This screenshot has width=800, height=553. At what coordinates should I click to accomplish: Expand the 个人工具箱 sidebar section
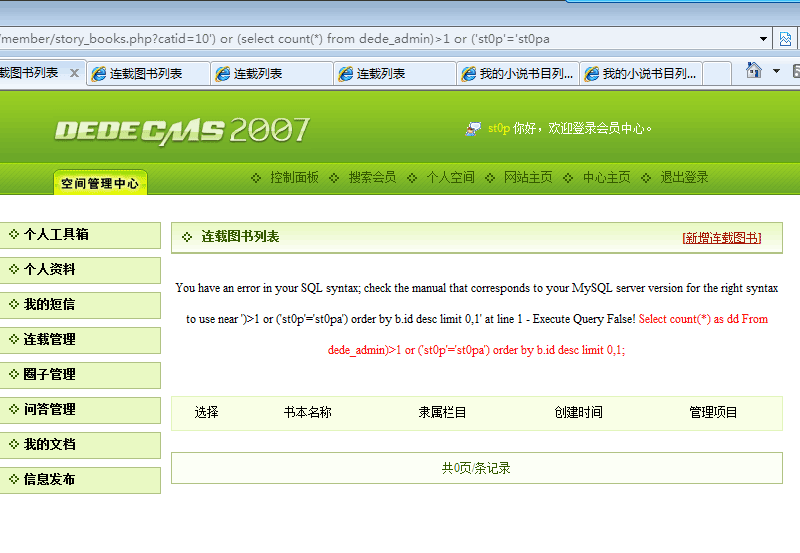tap(80, 235)
